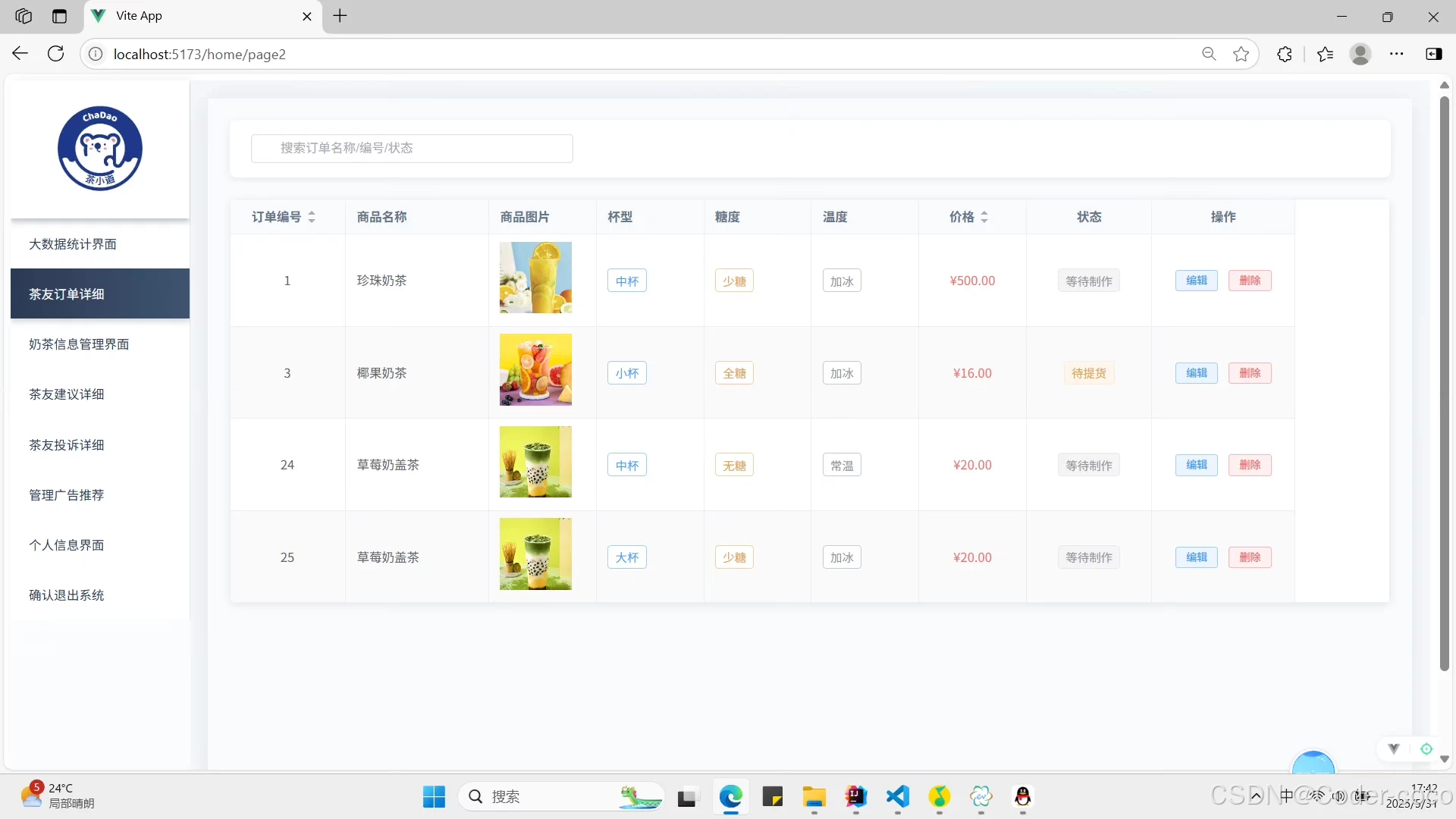Click the ChaDao bear logo
The image size is (1456, 819).
(99, 148)
